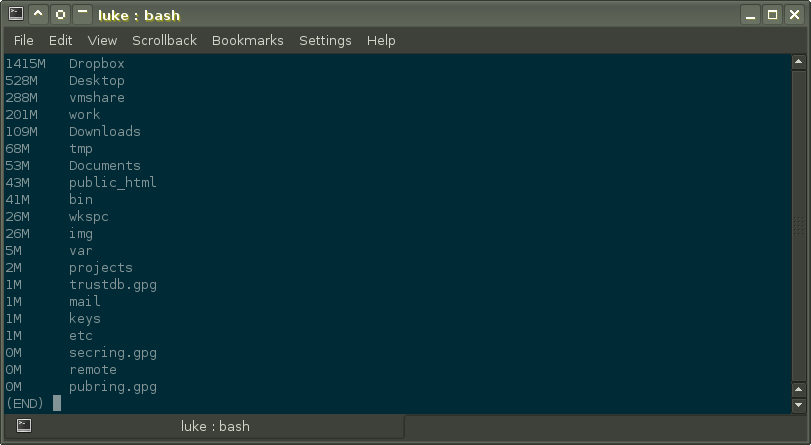Open the window menu terminal icon in title bar
The image size is (811, 445).
[14, 15]
